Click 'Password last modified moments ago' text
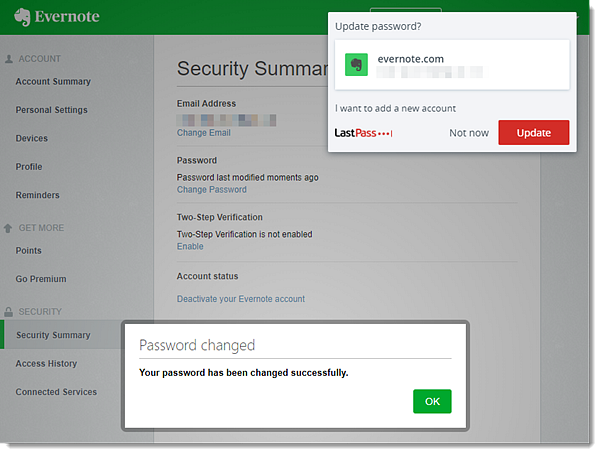 point(247,177)
